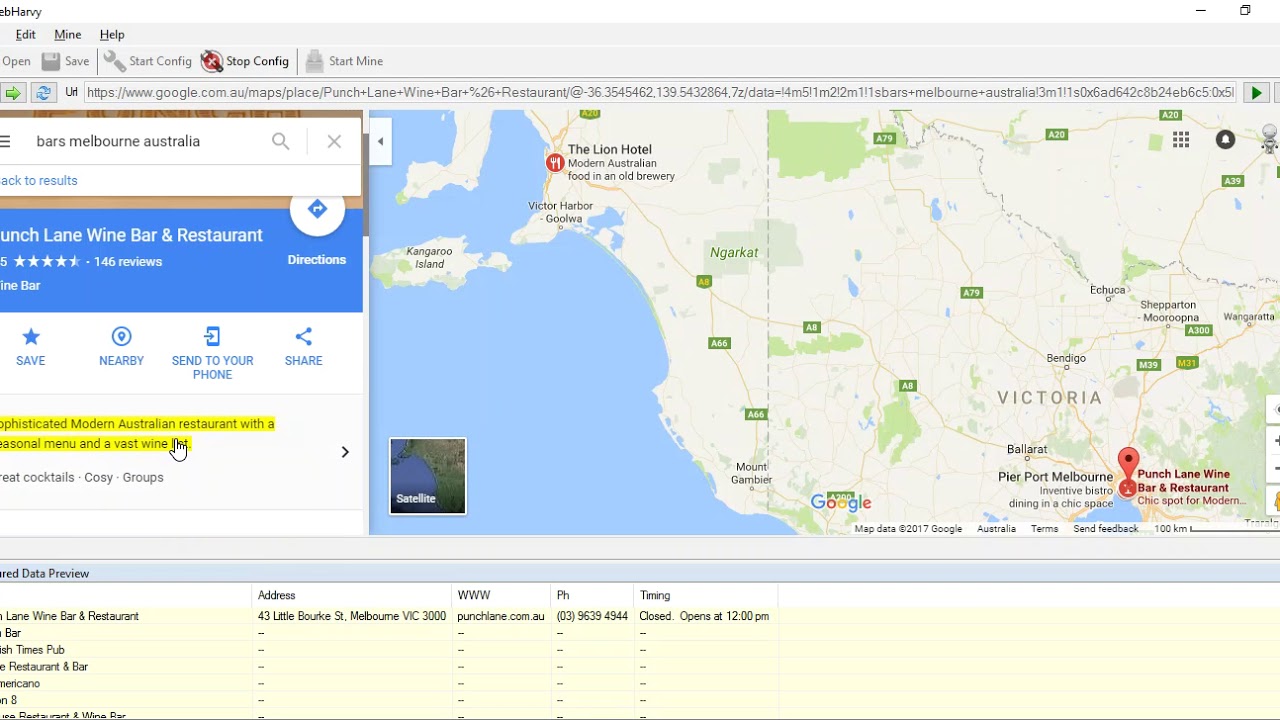The image size is (1280, 720).
Task: Click the Terms link on the map
Action: tap(1044, 529)
